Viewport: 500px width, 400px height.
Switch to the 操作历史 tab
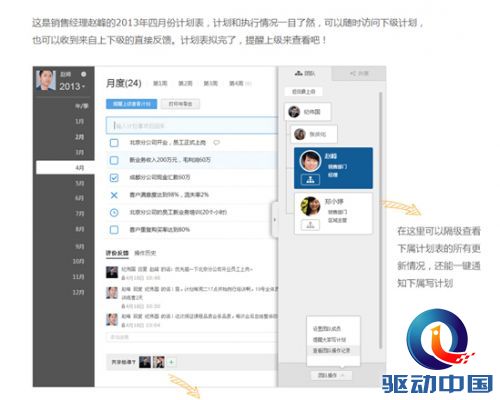[x=145, y=253]
